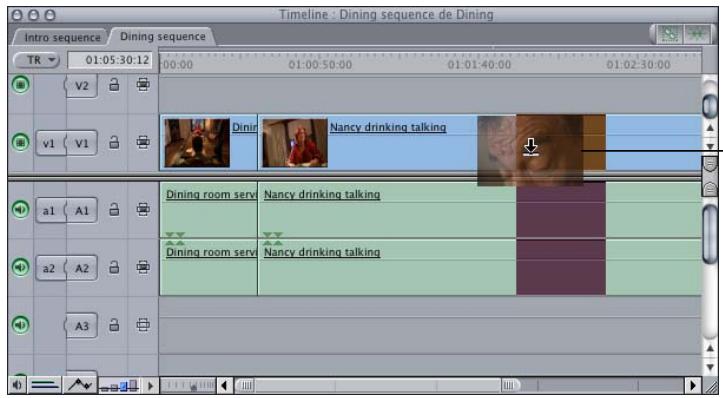Screen dimensions: 723x398
Task: Lock the V2 track
Action: pos(114,85)
